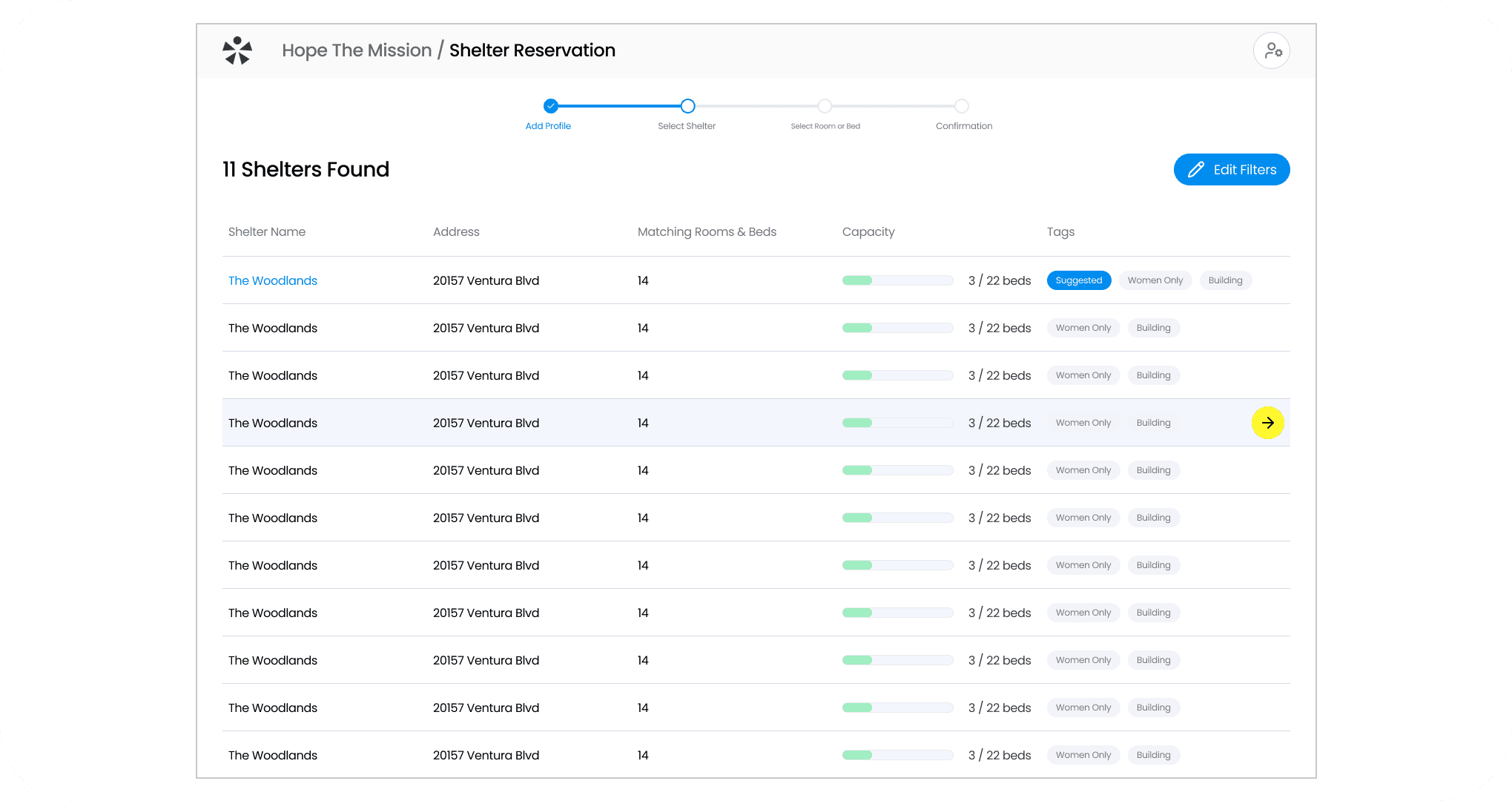Screen dimensions: 1512x801
Task: Click the Hope The Mission breadcrumb
Action: point(357,50)
